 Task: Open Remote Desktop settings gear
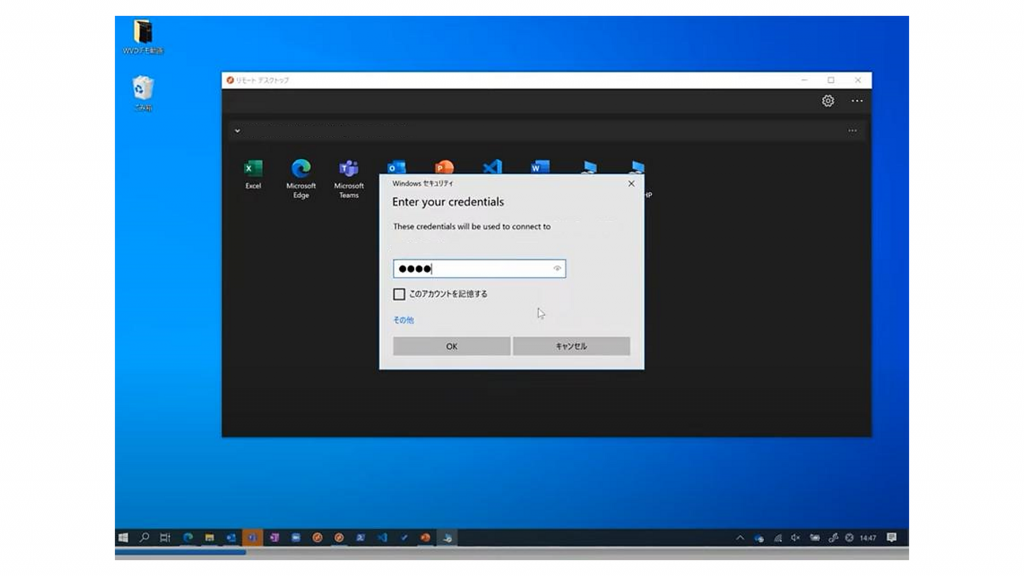(828, 101)
